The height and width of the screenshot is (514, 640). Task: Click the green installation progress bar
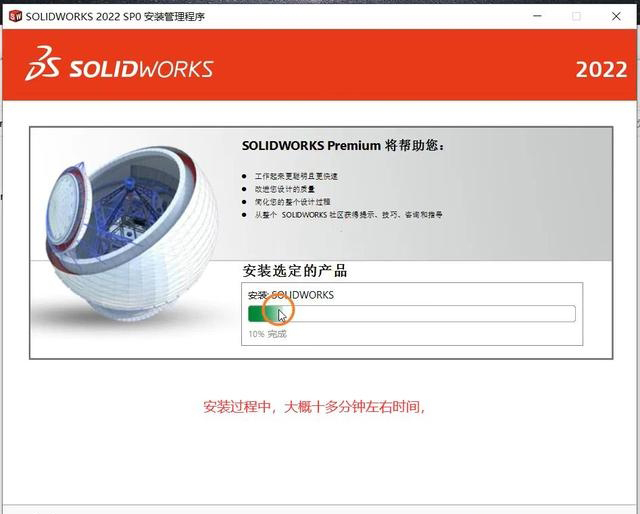click(x=412, y=314)
